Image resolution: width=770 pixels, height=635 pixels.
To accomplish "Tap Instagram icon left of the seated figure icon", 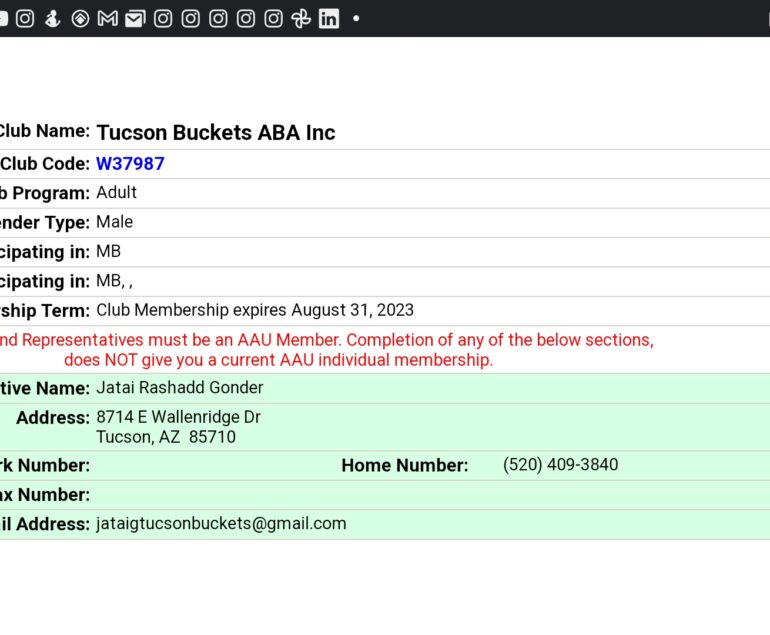I will (25, 19).
